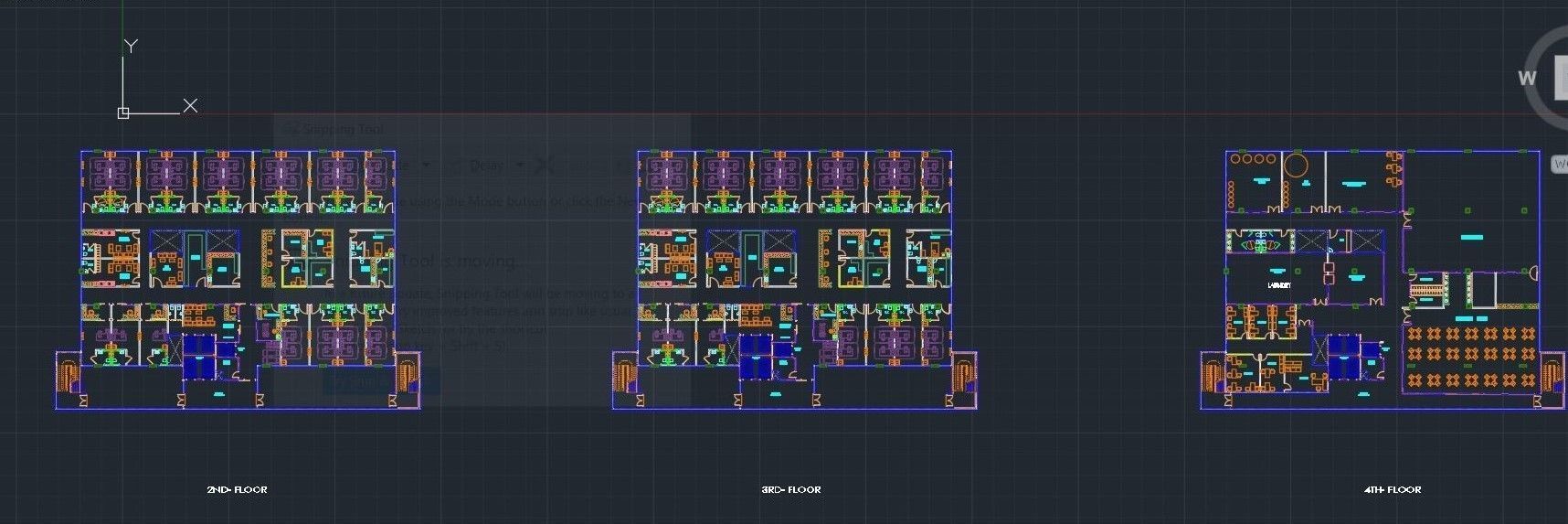
Task: Select the large circle in 4th floor top room
Action: point(1296,166)
